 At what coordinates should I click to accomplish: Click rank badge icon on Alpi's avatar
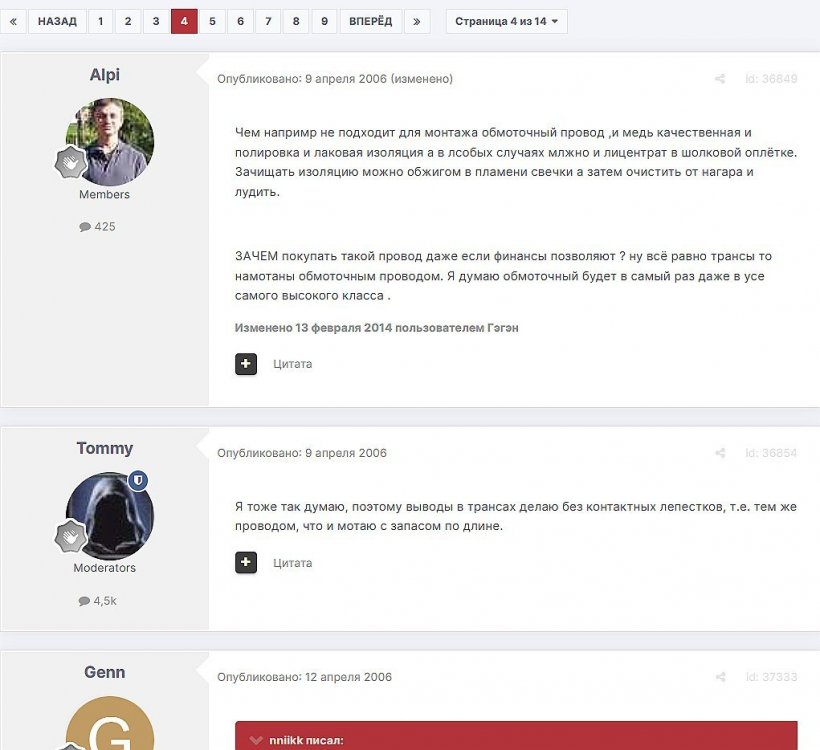(71, 162)
